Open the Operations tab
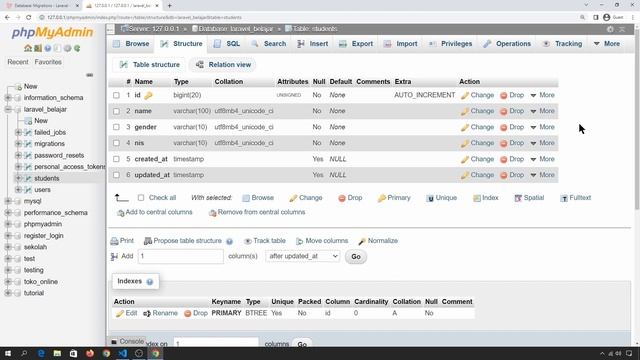Viewport: 640px width, 360px height. [507, 44]
